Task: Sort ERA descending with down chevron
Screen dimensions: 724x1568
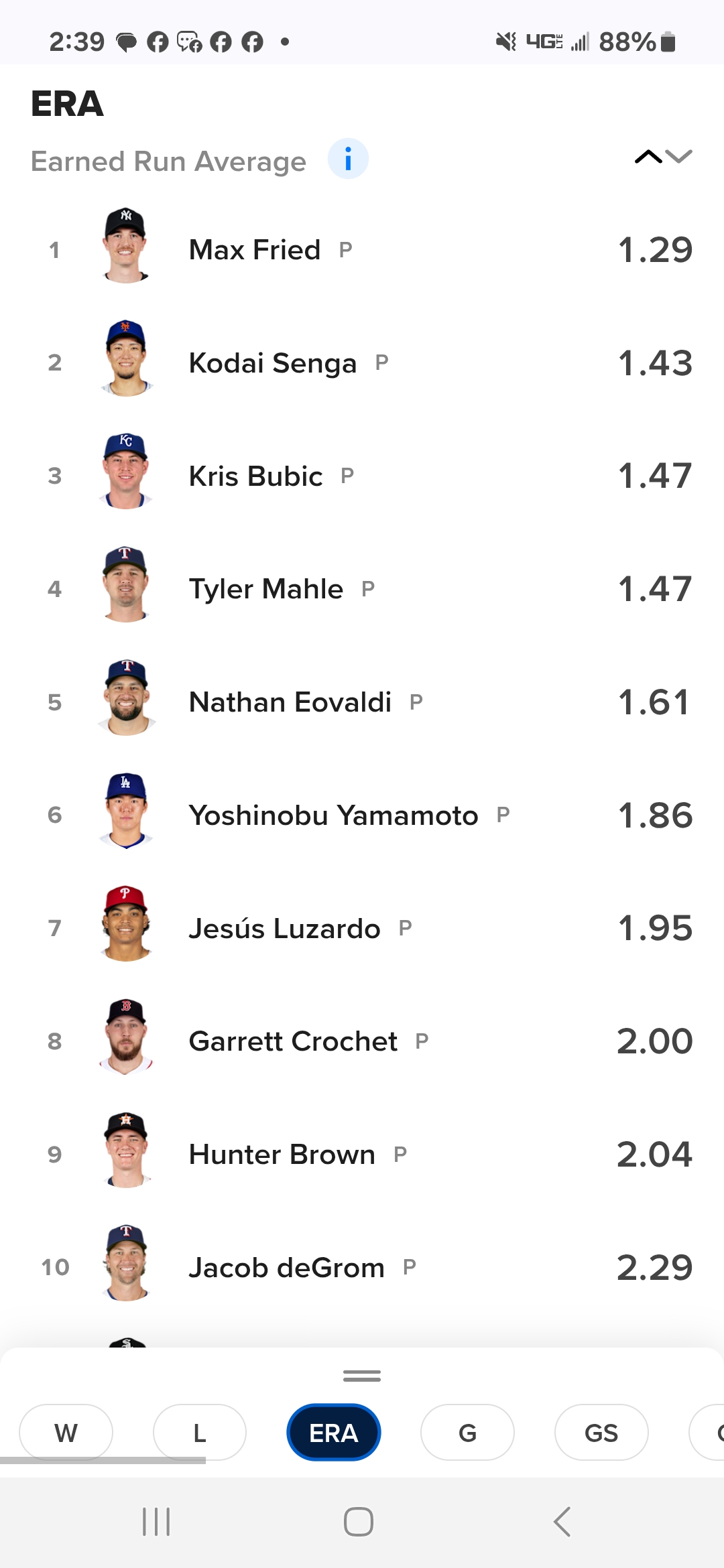Action: click(x=679, y=157)
